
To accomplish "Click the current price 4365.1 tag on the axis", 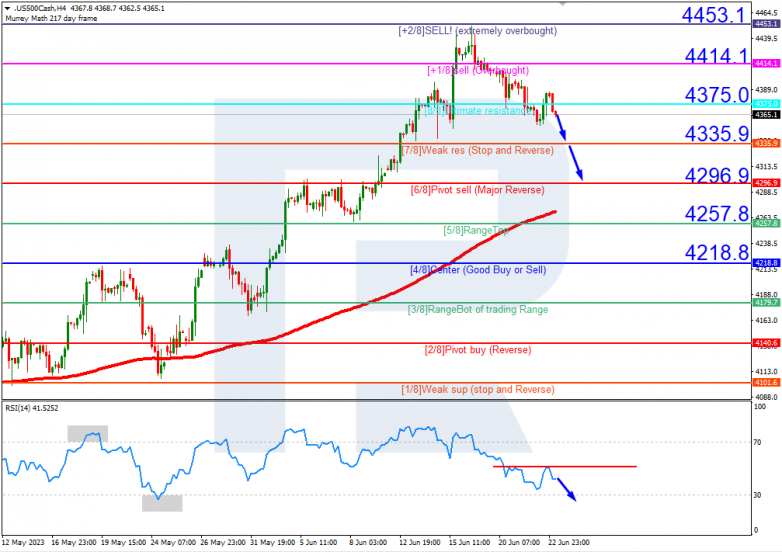I will (766, 115).
